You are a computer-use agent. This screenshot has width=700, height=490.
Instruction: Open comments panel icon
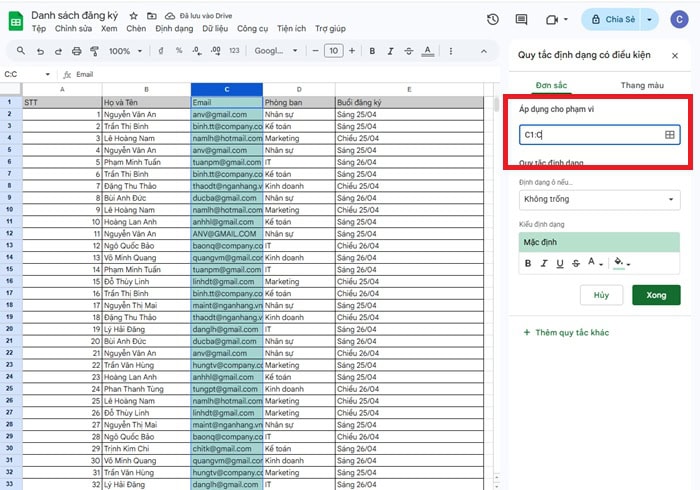point(521,20)
